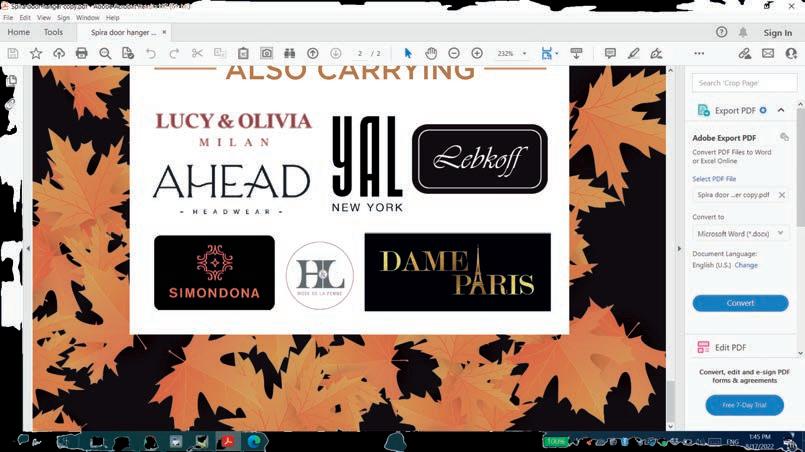Click the Redo arrow

point(174,53)
